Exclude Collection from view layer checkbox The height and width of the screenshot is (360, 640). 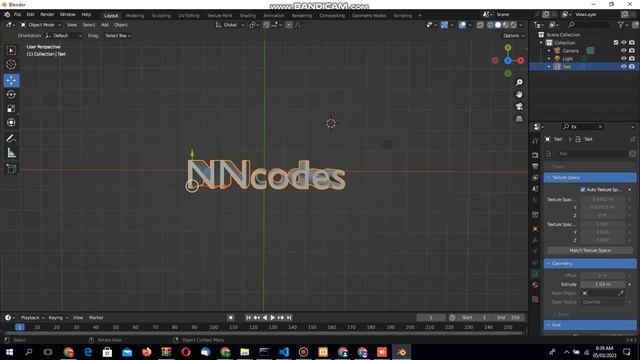(616, 42)
